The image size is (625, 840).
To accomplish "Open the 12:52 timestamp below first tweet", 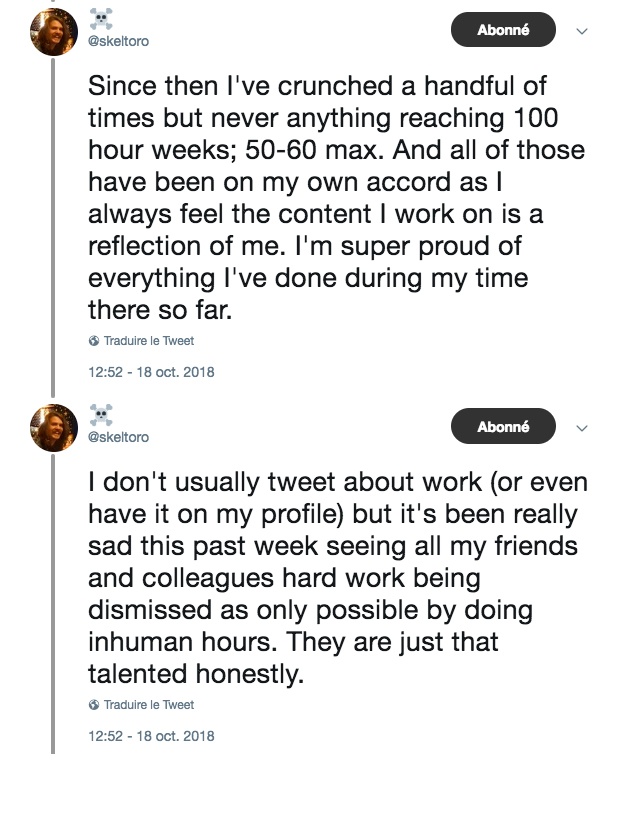I will [151, 372].
